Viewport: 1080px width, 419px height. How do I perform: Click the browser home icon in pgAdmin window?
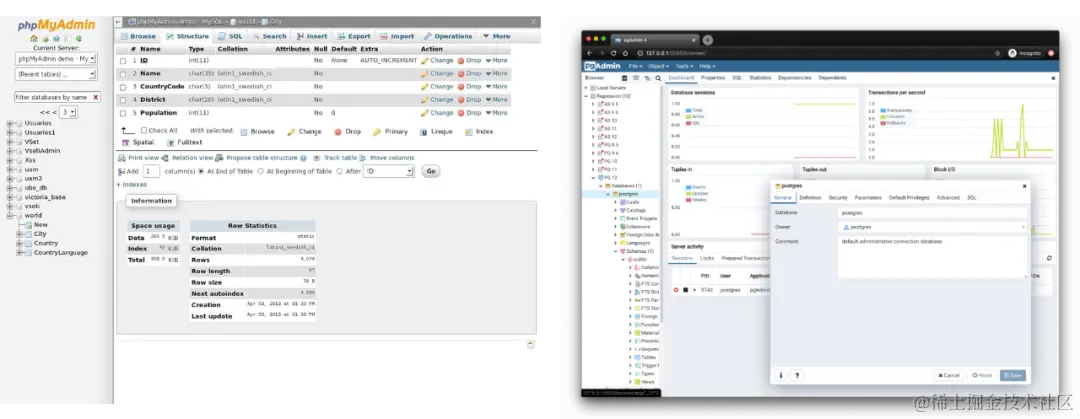[625, 53]
